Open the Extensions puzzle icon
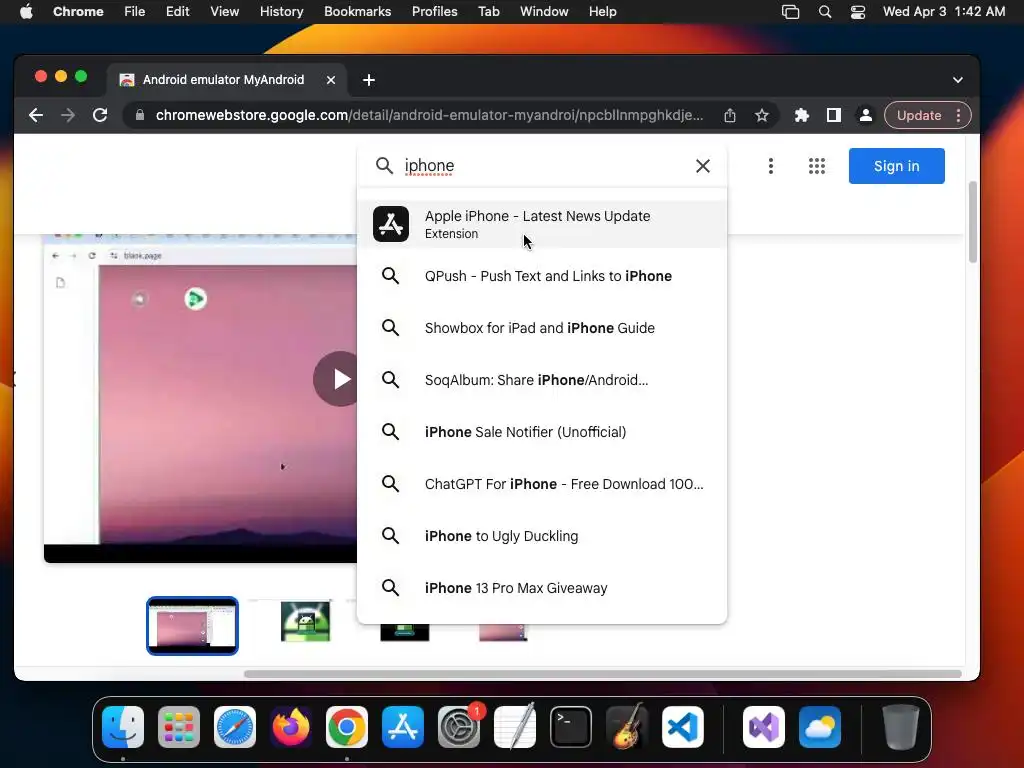Screen dimensions: 1024x768 click(x=801, y=116)
